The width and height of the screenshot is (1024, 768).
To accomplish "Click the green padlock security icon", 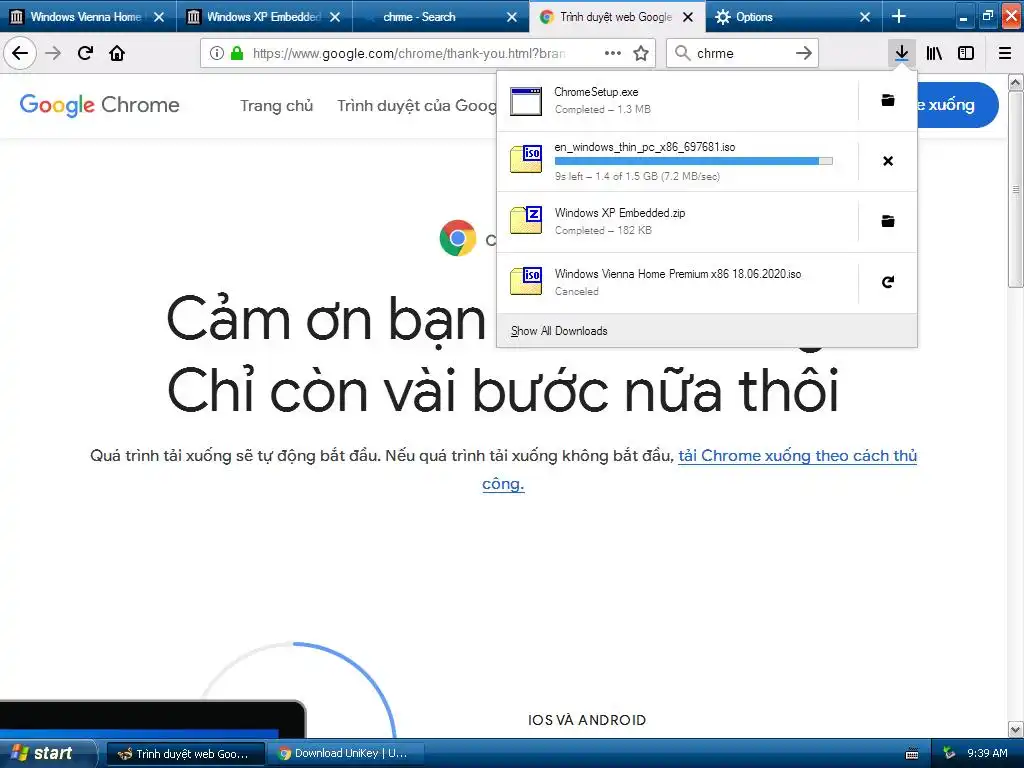I will click(237, 53).
